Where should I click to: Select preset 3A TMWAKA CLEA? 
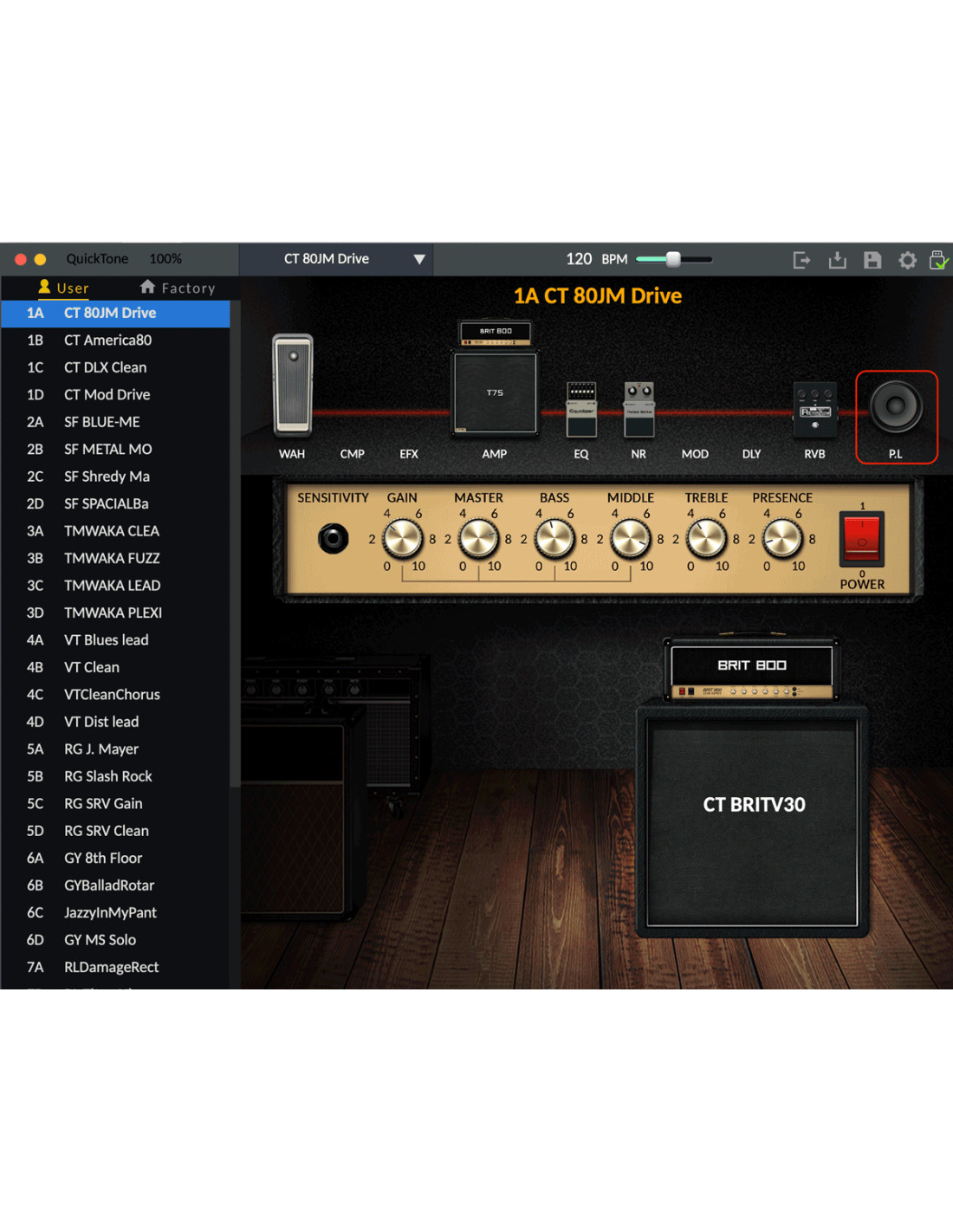(115, 531)
